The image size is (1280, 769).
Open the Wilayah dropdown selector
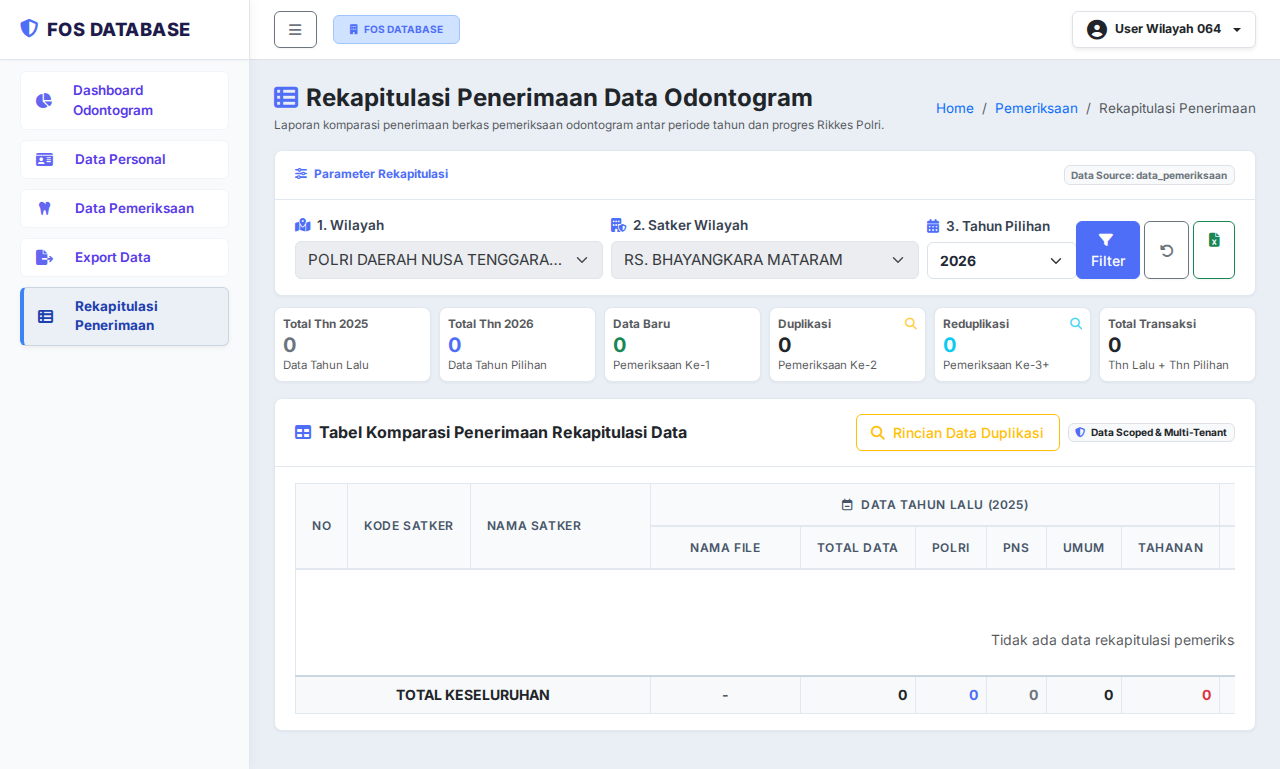(x=449, y=260)
